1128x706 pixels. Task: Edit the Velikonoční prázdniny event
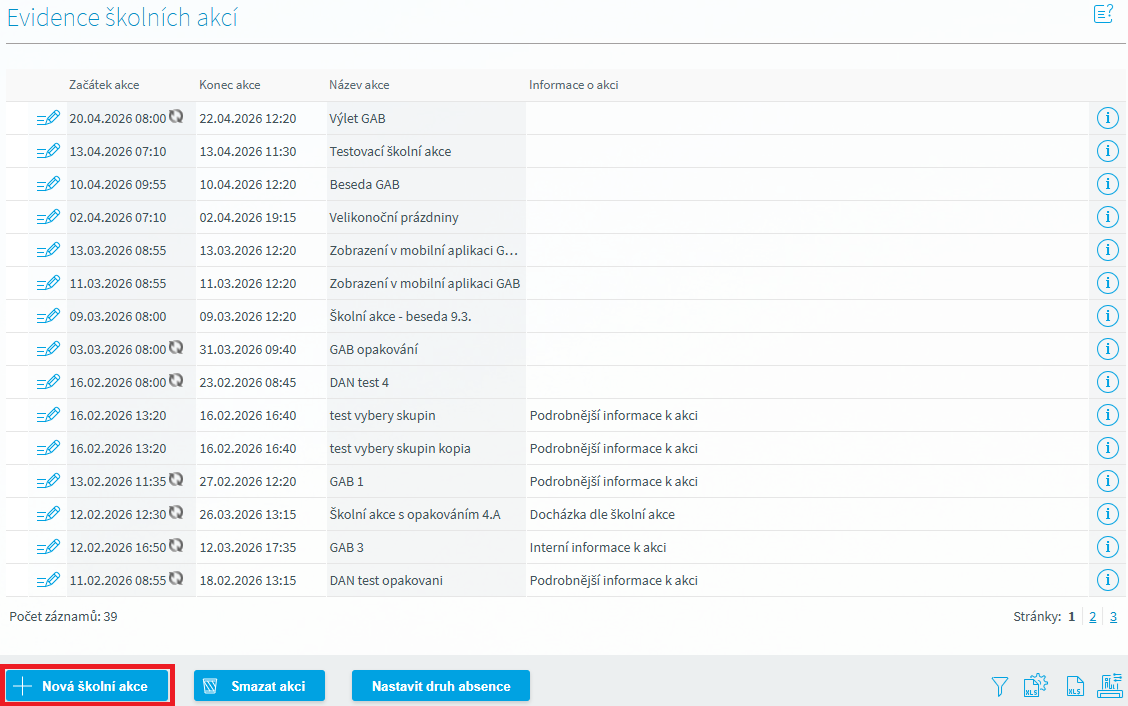[48, 218]
